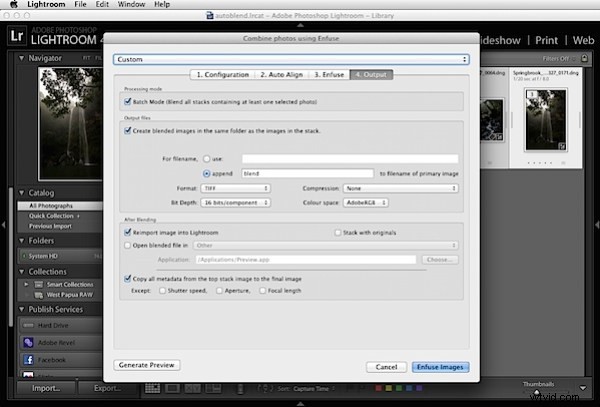
Task: Open the 'Other' application dropdown
Action: 326,246
